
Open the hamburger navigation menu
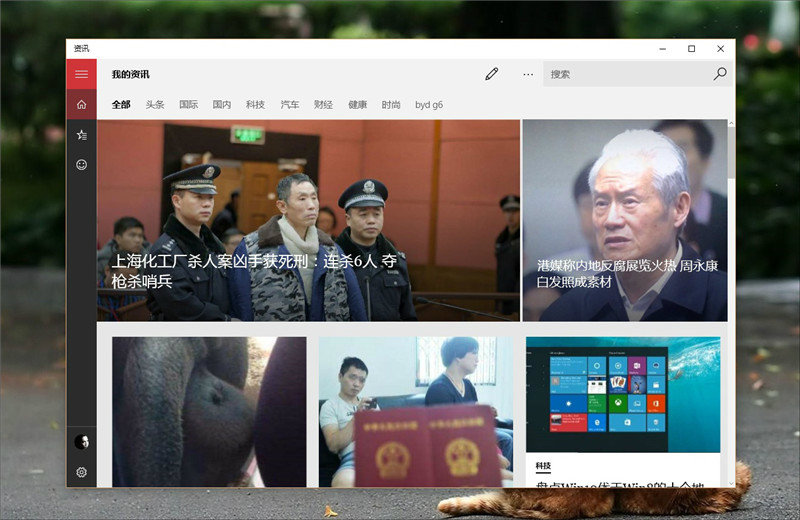[81, 74]
